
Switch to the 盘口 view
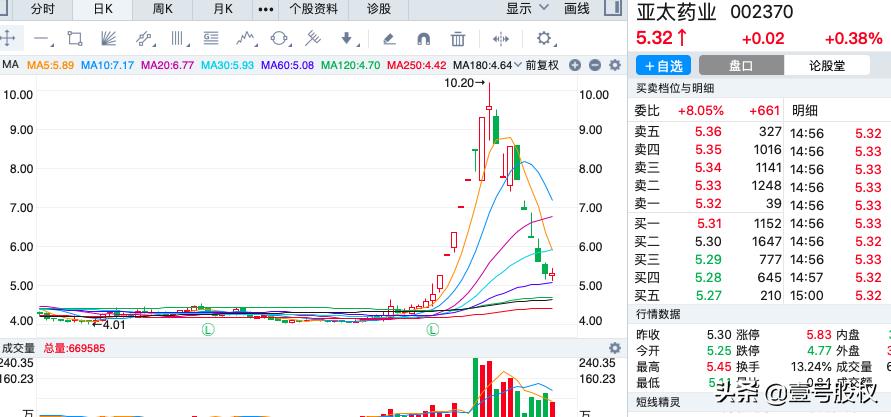pyautogui.click(x=740, y=65)
